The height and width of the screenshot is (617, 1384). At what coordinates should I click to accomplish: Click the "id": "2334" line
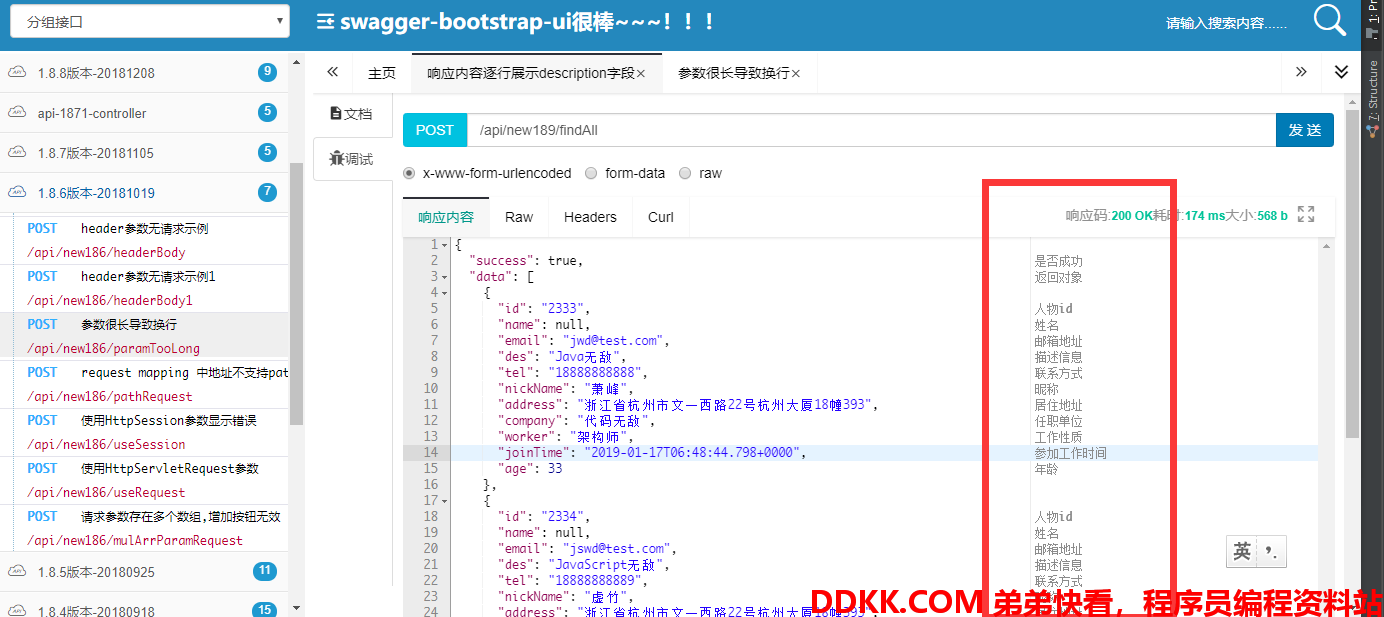point(544,517)
